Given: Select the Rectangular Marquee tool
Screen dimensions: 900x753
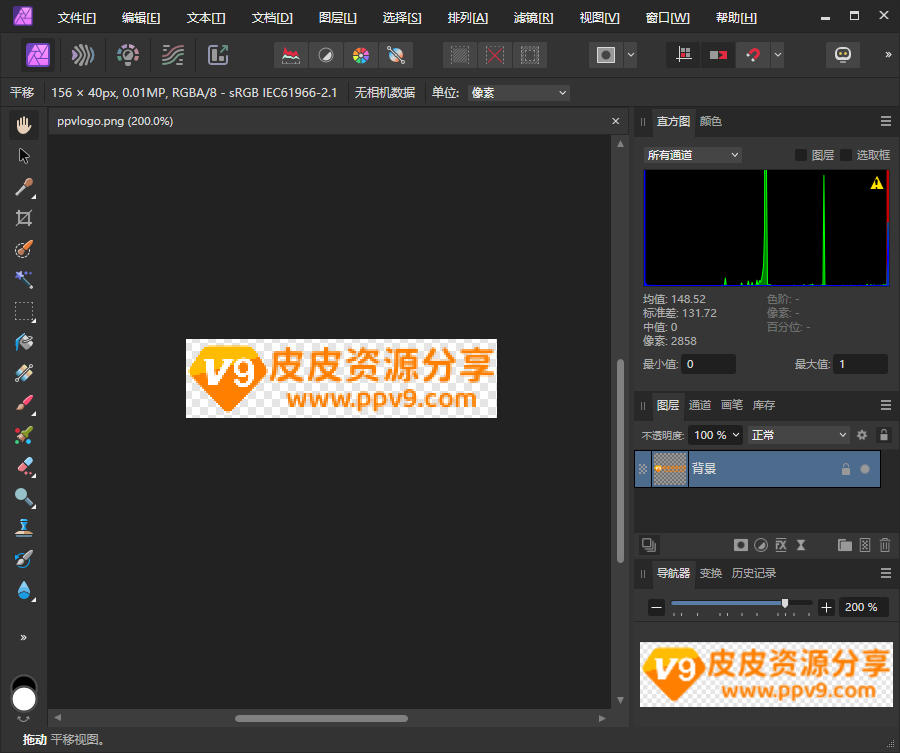Looking at the screenshot, I should (x=24, y=311).
